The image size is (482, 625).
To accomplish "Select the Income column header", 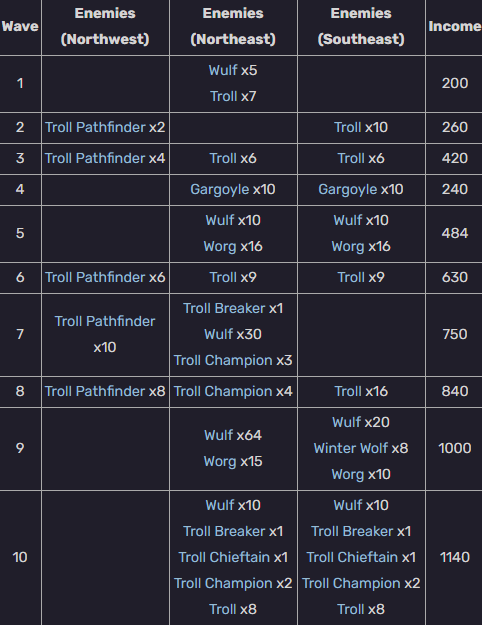I will click(454, 26).
